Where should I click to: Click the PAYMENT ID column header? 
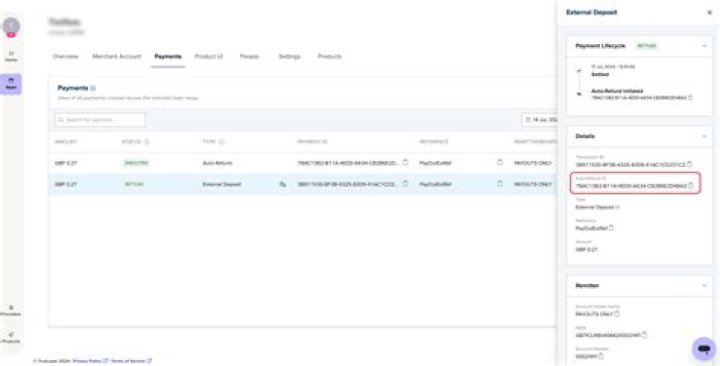[312, 142]
